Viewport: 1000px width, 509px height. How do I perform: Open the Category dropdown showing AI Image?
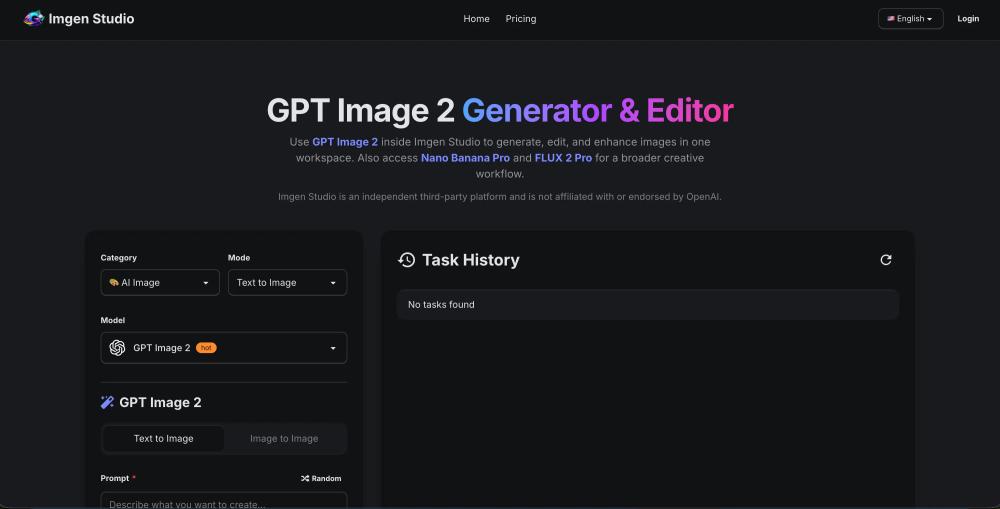pos(160,283)
